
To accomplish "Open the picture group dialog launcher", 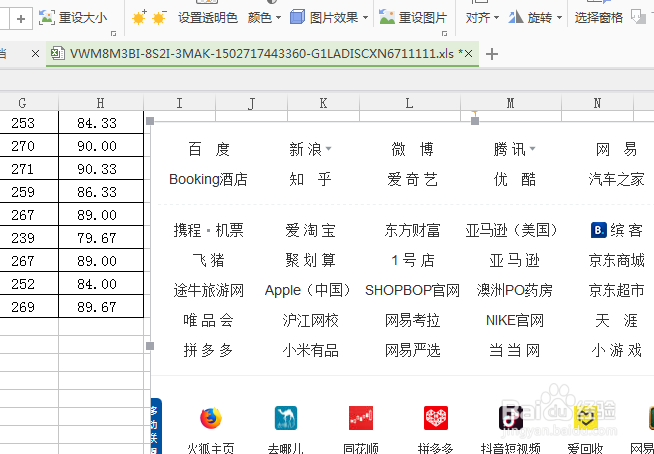I will pyautogui.click(x=445, y=33).
